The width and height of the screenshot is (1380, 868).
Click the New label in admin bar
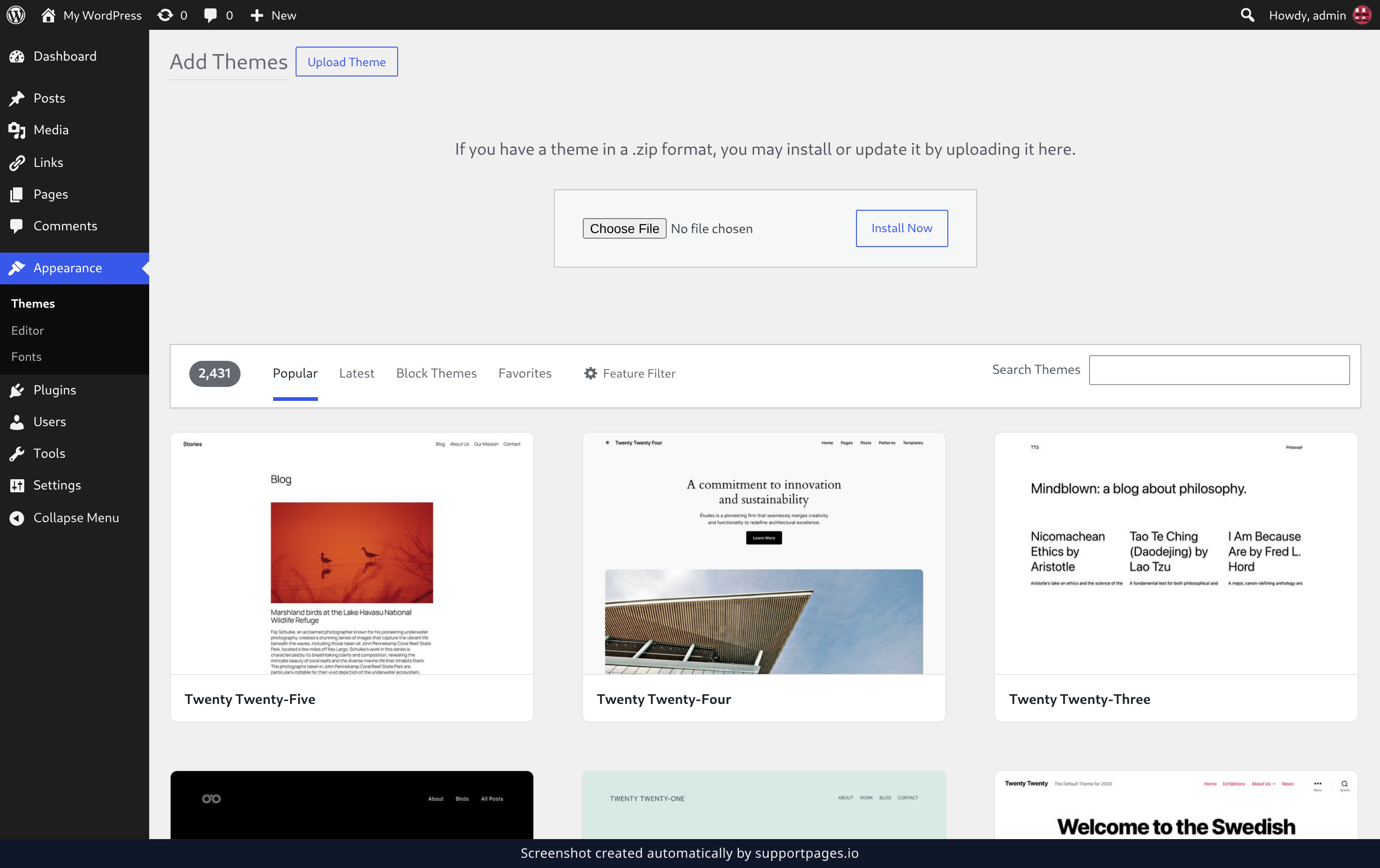click(x=283, y=15)
